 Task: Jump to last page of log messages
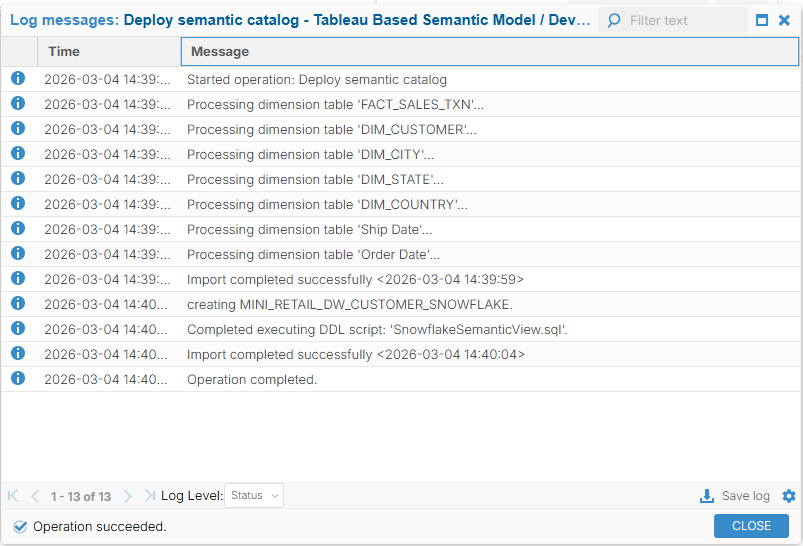(149, 496)
